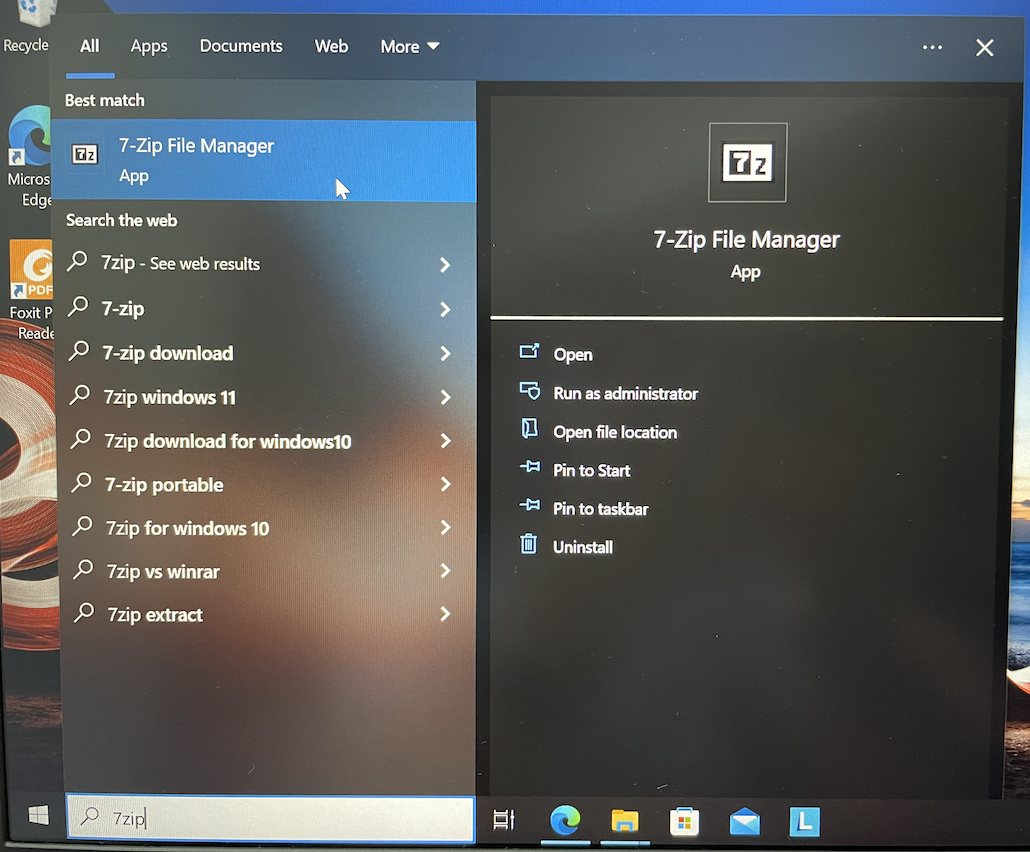Choose Uninstall for 7-Zip

tap(583, 547)
